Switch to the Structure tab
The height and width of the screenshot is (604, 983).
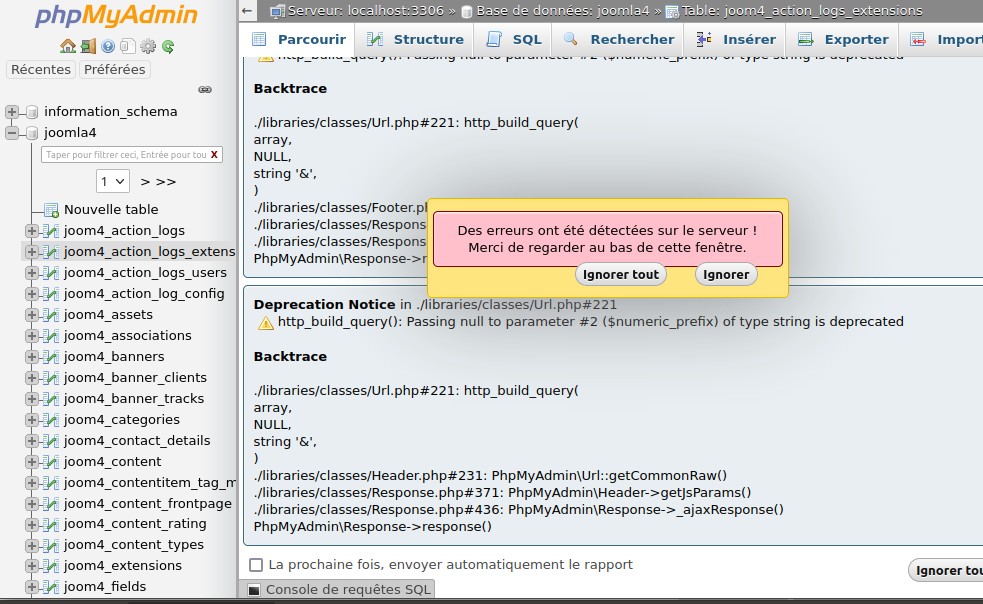pos(415,40)
